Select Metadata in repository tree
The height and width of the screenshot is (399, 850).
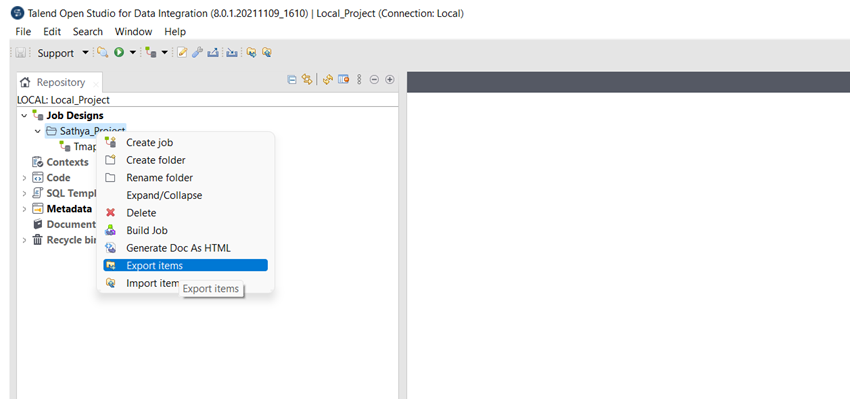click(69, 209)
